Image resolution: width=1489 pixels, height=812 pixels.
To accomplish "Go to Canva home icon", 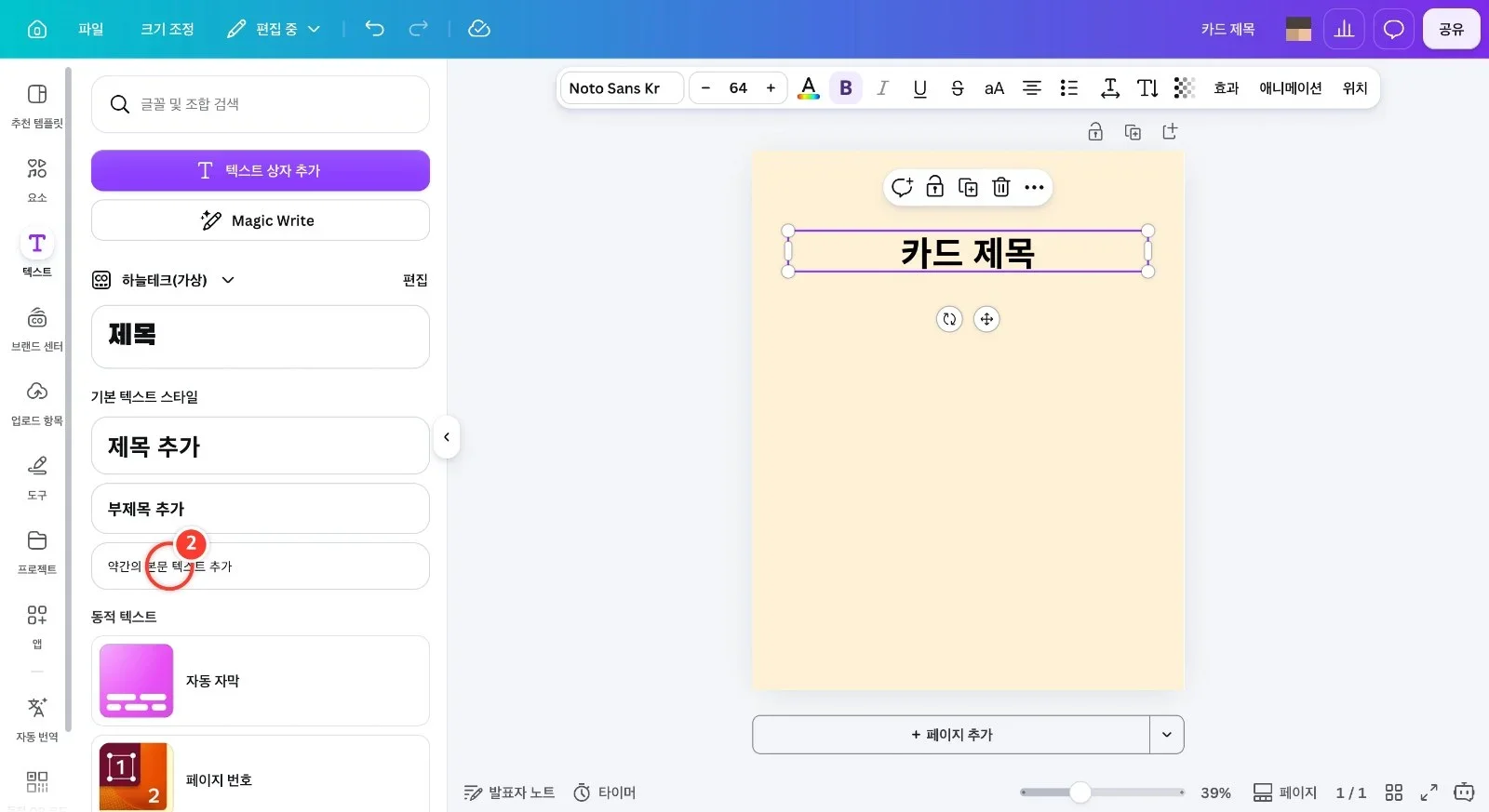I will (37, 29).
